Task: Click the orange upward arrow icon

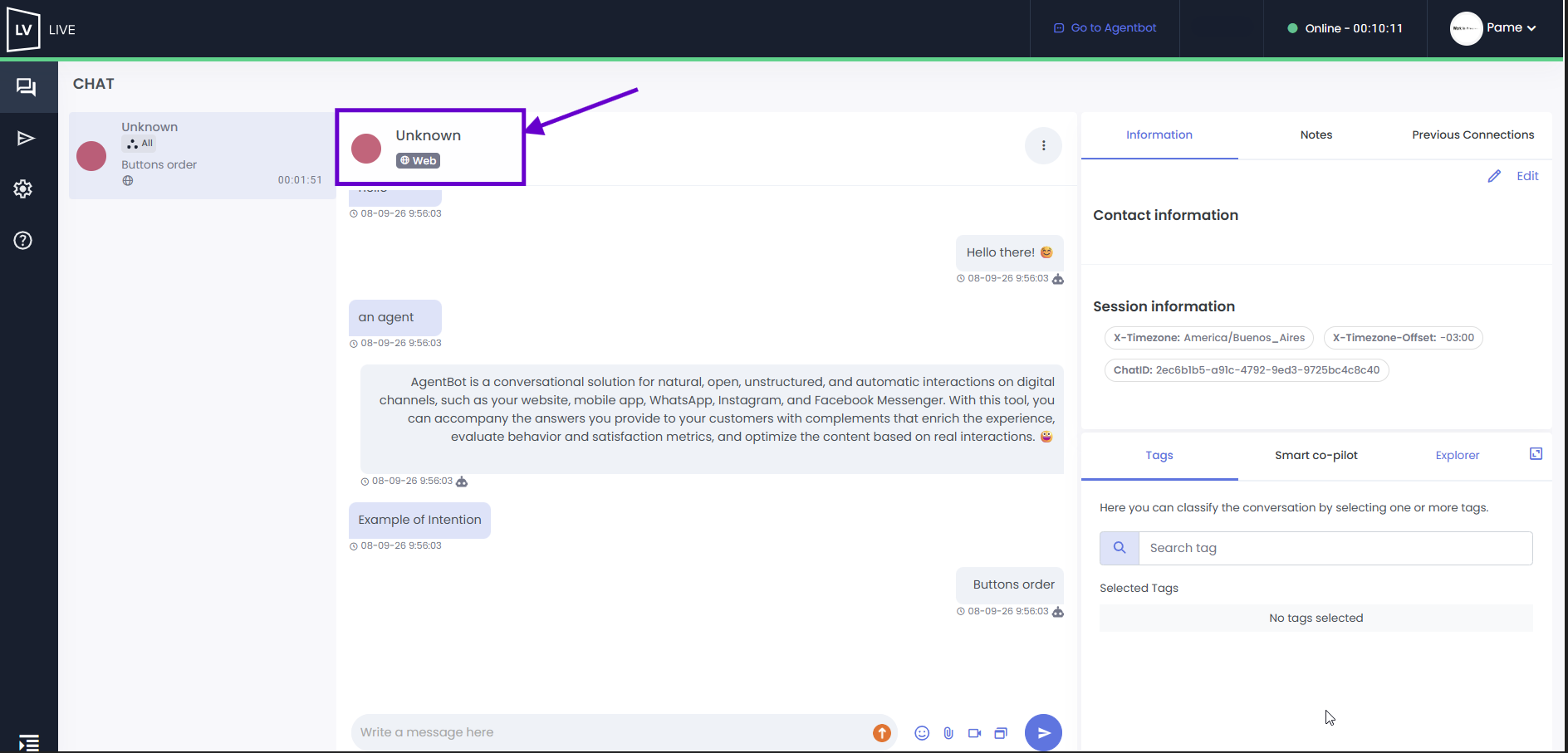Action: coord(882,733)
